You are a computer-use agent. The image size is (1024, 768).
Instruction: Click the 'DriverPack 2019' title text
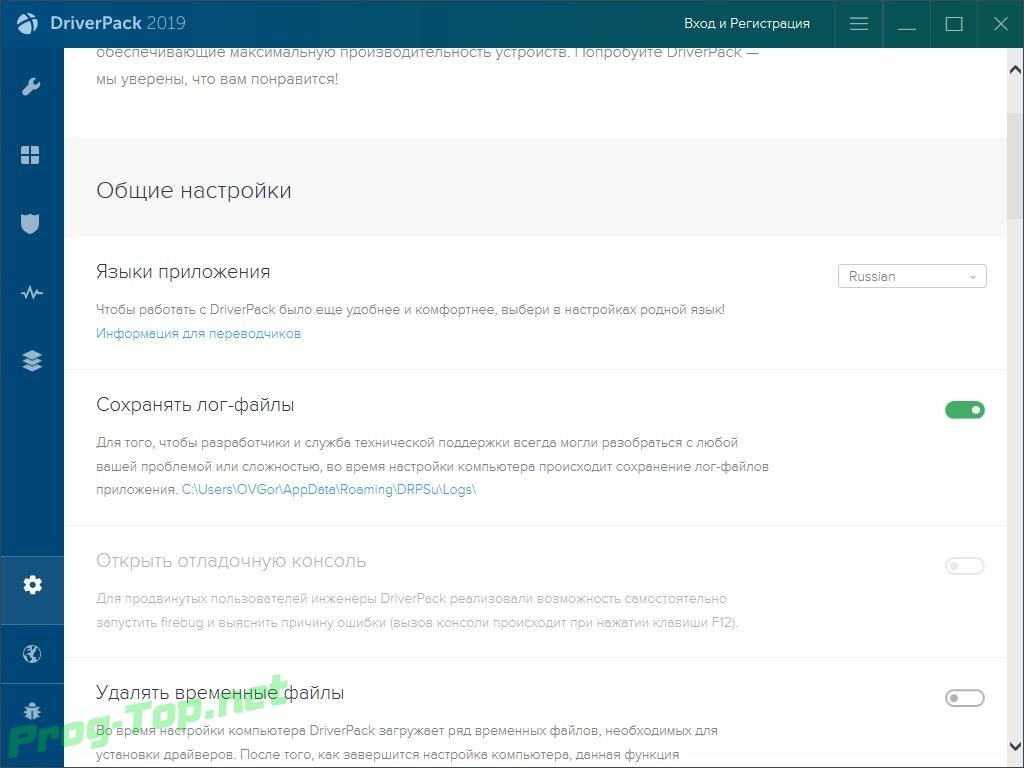[118, 24]
